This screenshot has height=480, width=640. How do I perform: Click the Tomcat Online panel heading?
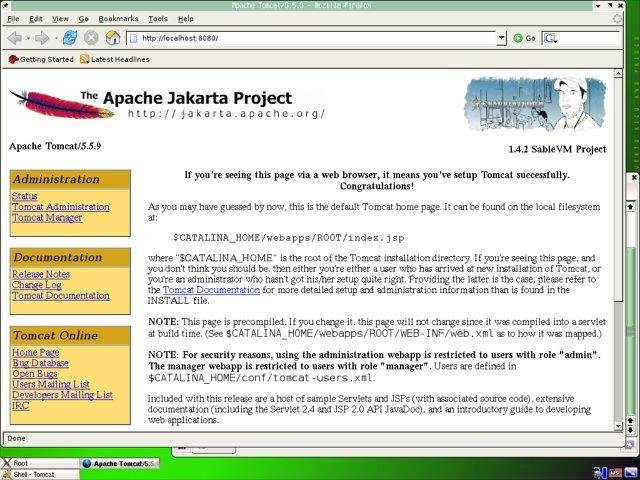click(x=70, y=336)
